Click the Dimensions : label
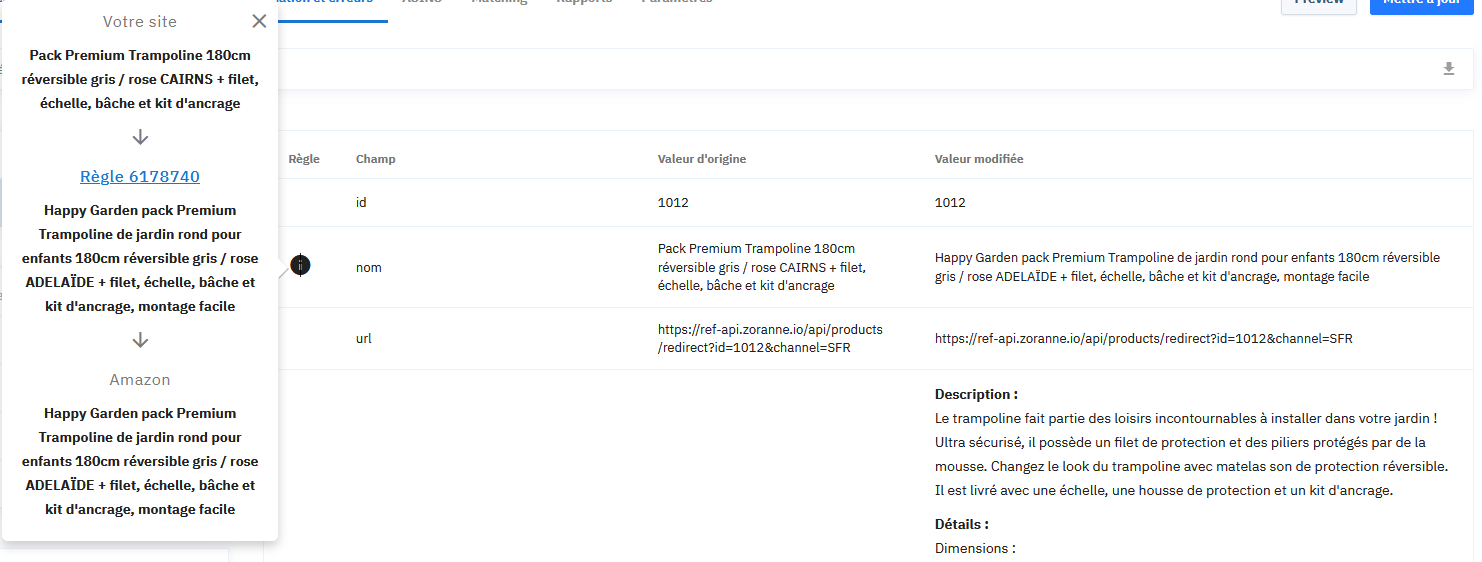This screenshot has width=1482, height=562. pyautogui.click(x=975, y=548)
